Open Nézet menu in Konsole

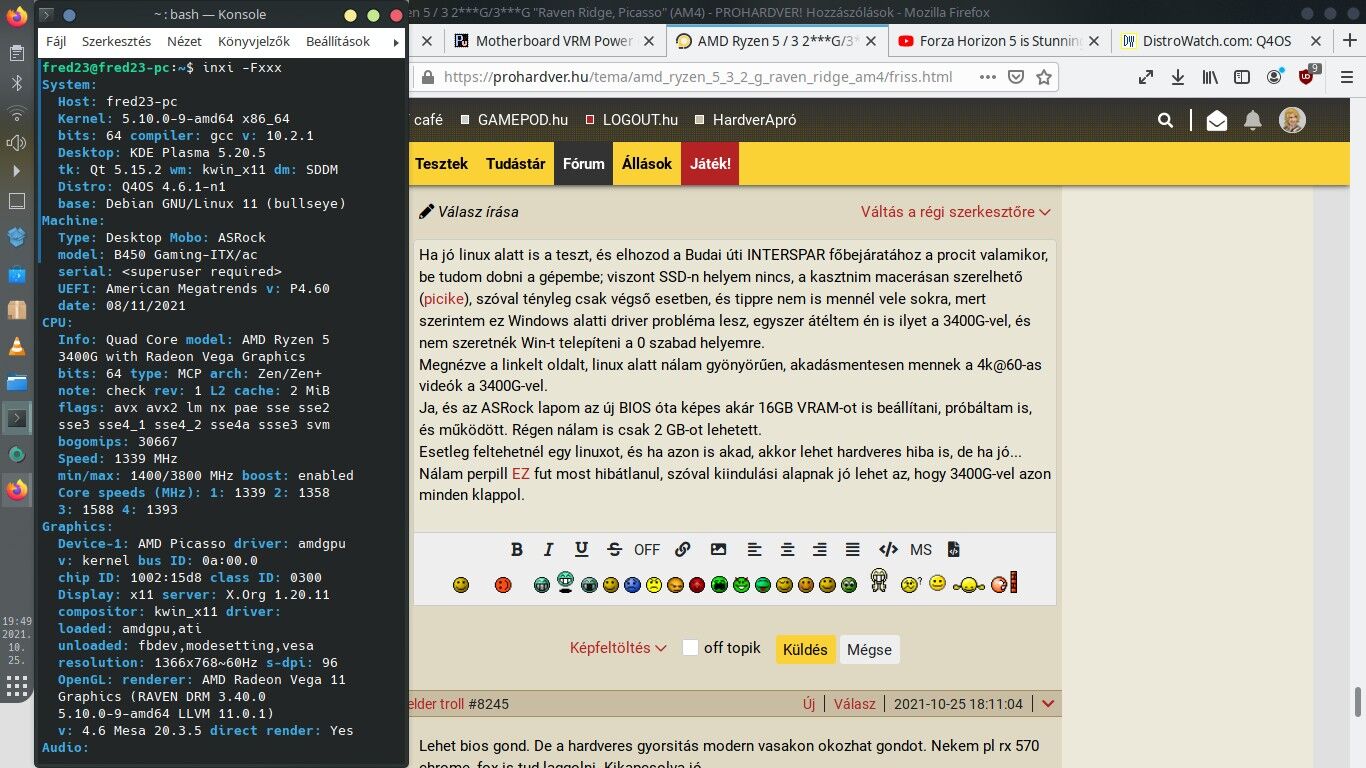click(x=184, y=42)
